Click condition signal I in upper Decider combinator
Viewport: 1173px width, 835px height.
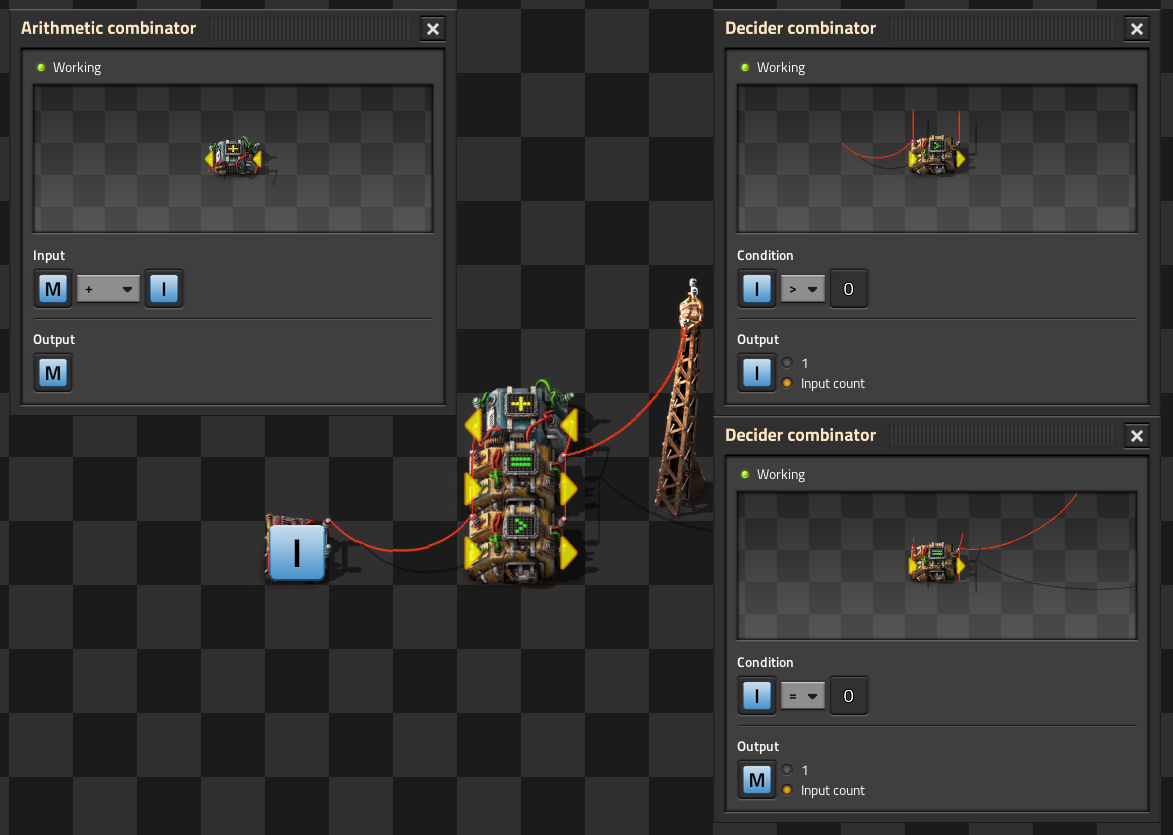tap(757, 290)
